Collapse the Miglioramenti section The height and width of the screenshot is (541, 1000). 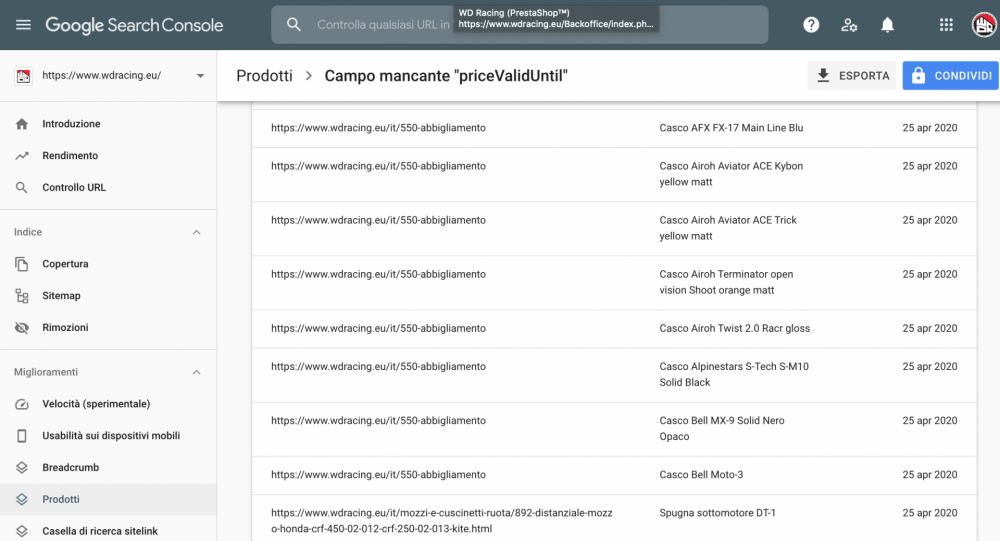[196, 373]
